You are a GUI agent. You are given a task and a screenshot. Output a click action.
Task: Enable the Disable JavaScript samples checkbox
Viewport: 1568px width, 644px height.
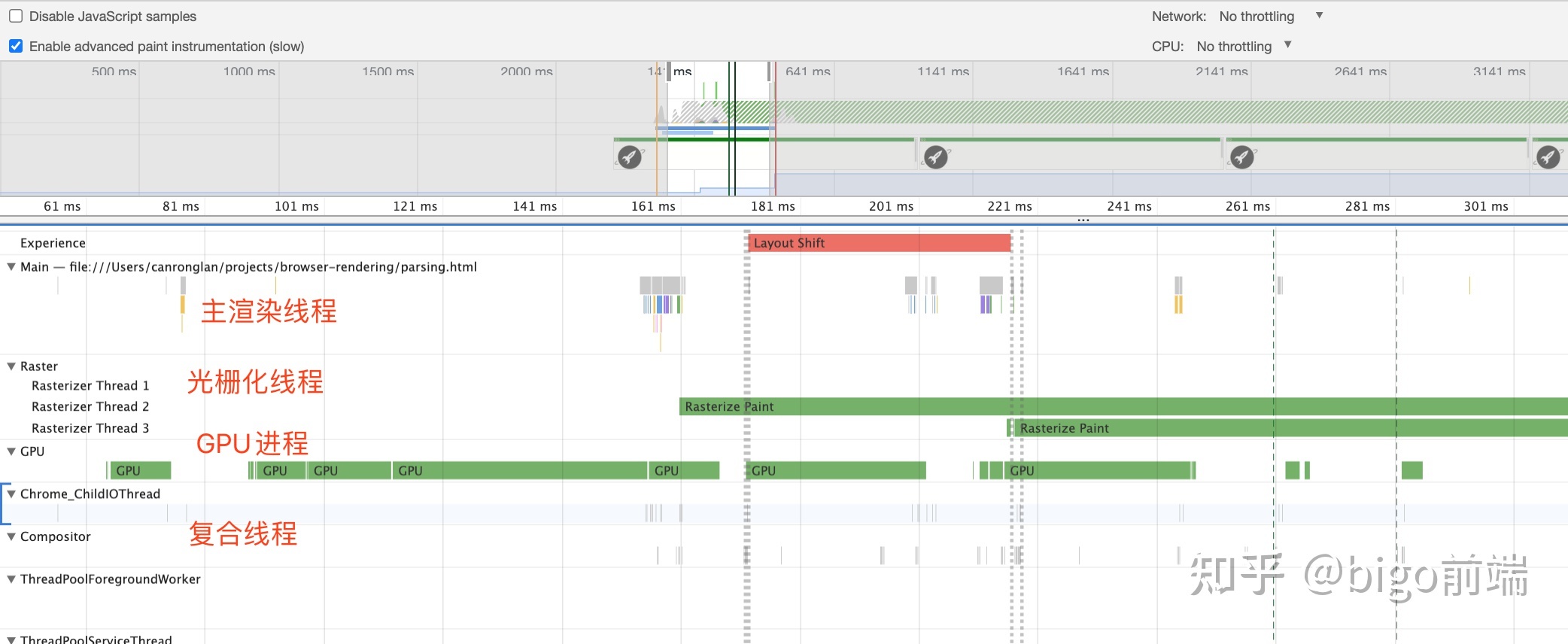16,16
